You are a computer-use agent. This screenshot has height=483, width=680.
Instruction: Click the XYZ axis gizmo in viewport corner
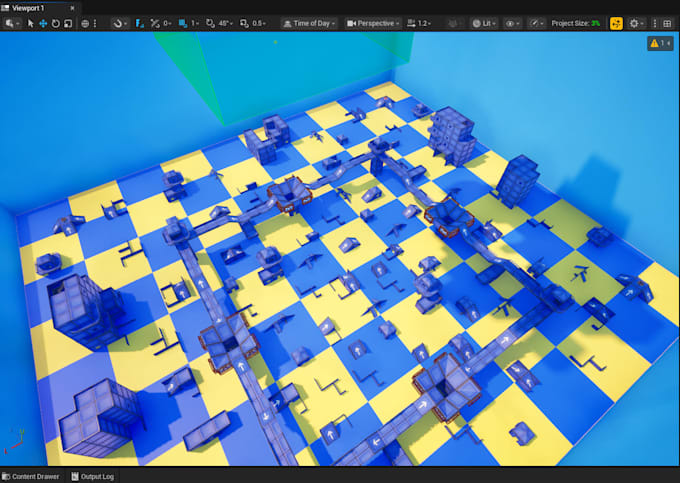[14, 442]
